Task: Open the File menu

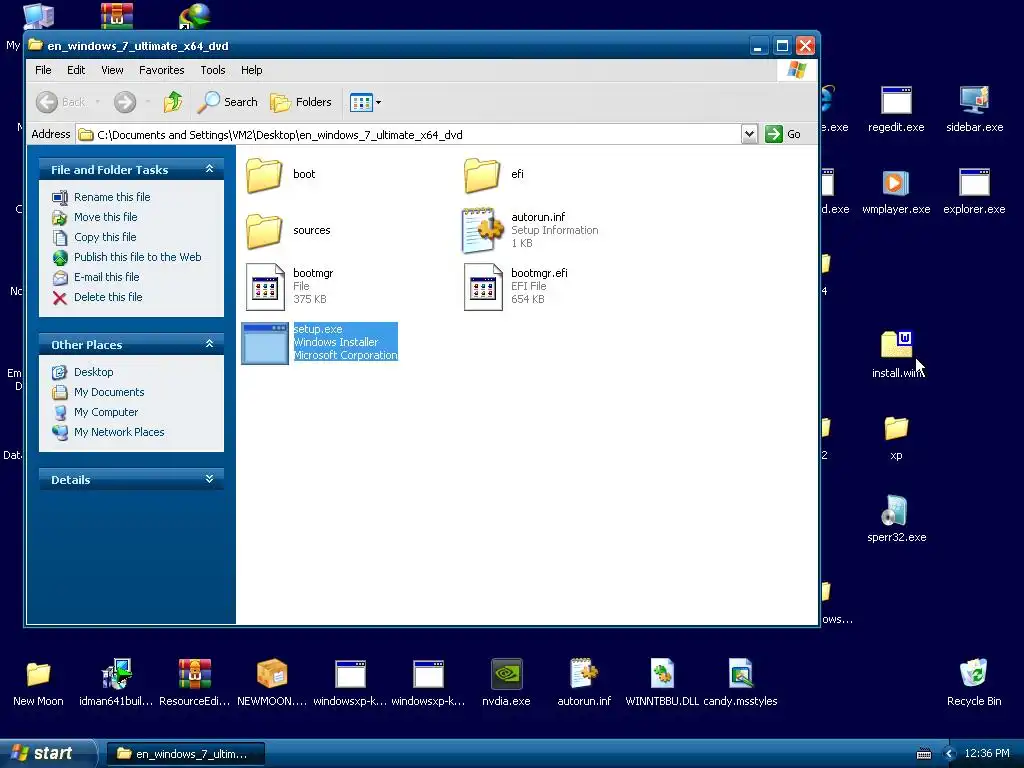Action: tap(43, 70)
